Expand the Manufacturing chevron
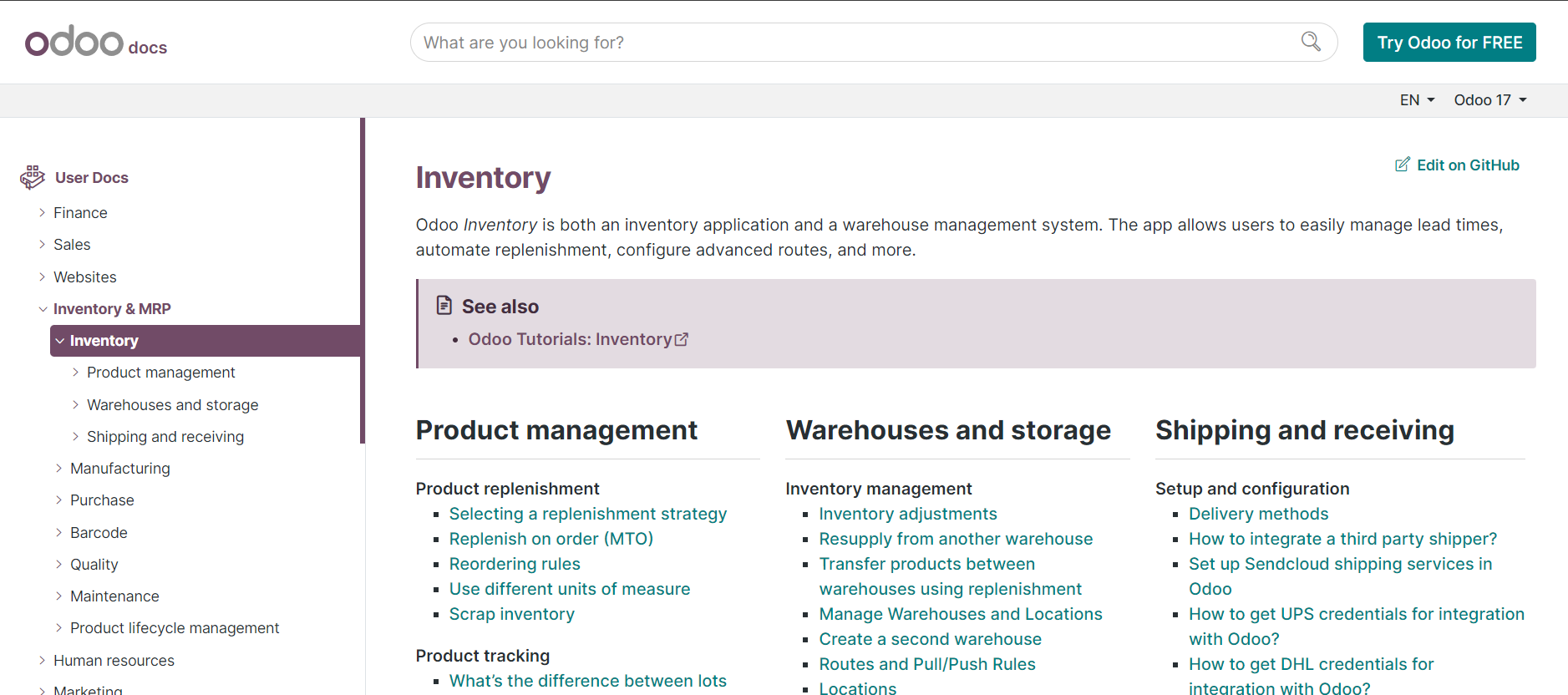This screenshot has height=695, width=1568. [x=58, y=468]
